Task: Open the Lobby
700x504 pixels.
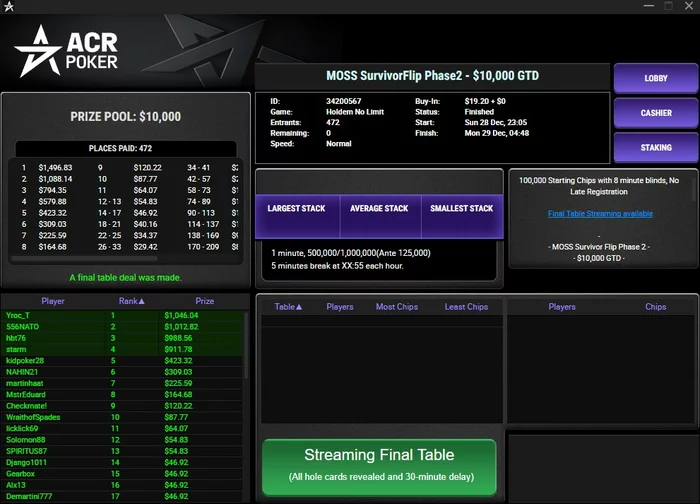Action: pos(656,78)
